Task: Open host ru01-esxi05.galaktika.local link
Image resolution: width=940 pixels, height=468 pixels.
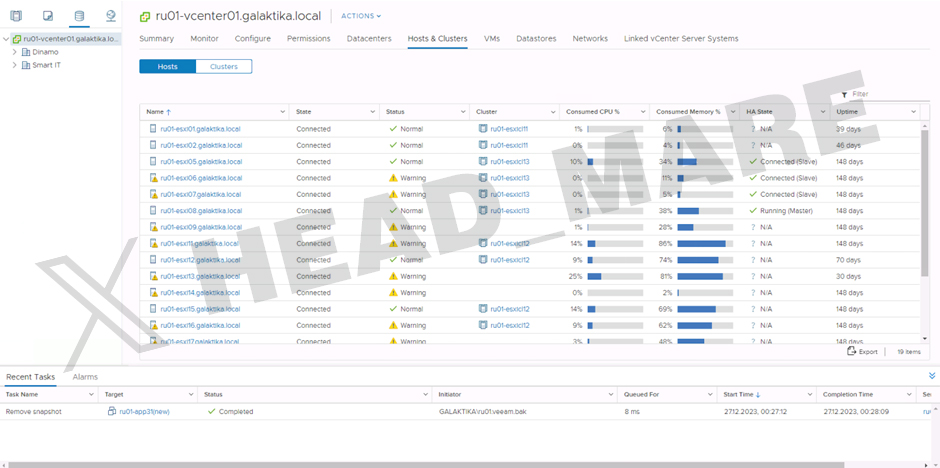Action: pyautogui.click(x=201, y=162)
